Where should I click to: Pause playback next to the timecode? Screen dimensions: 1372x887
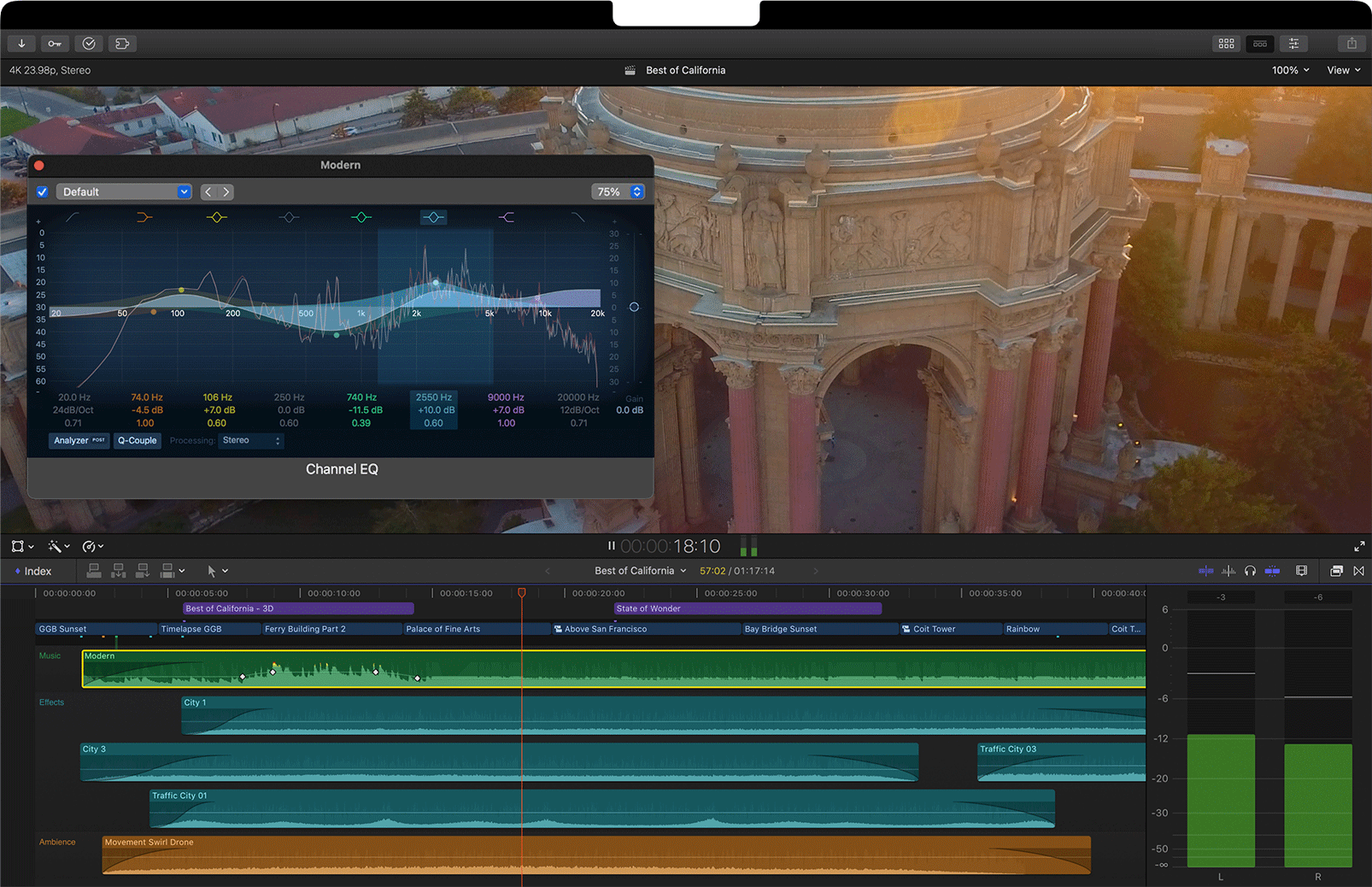[x=611, y=546]
